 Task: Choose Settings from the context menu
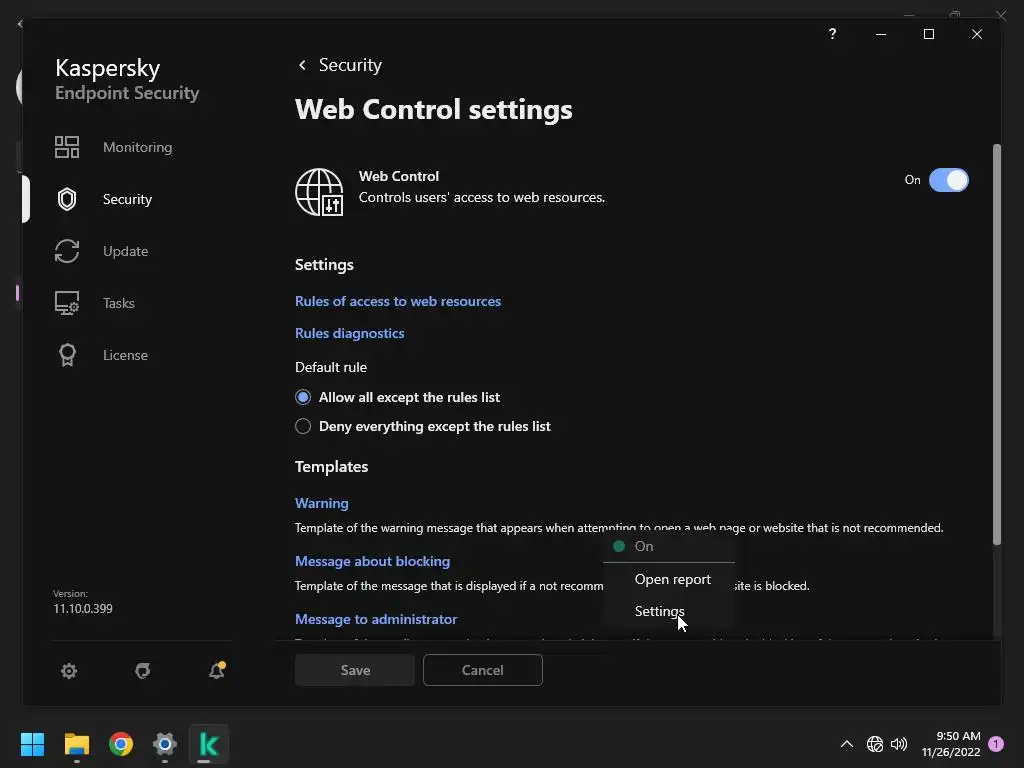click(660, 611)
